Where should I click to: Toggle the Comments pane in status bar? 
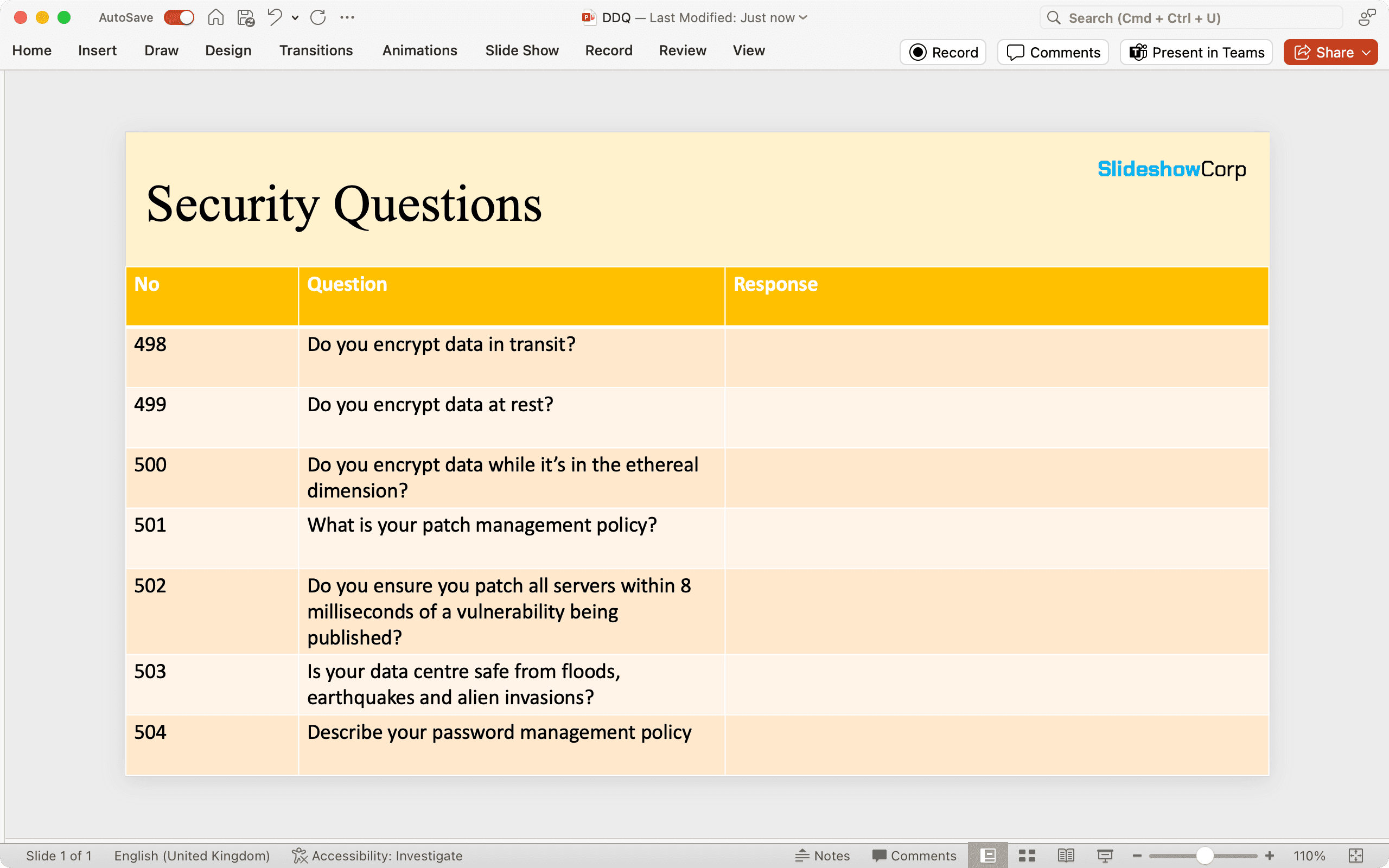(x=914, y=856)
